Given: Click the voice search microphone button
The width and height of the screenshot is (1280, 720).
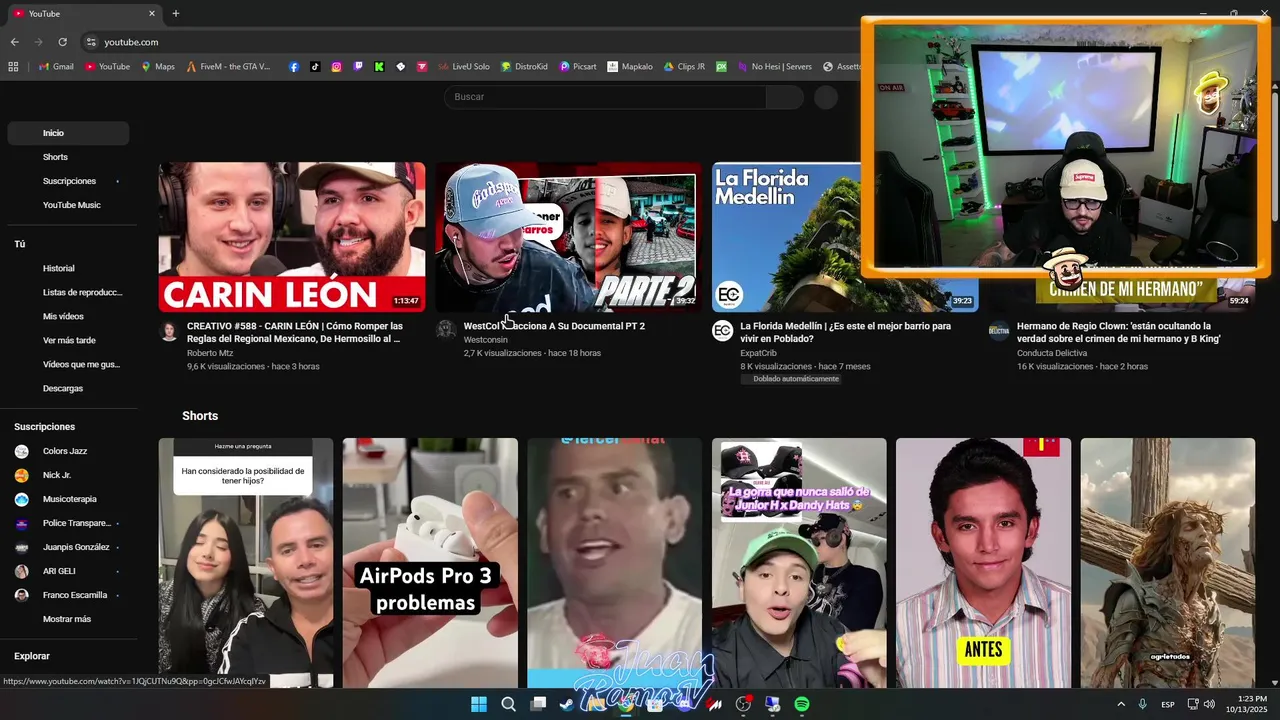Looking at the screenshot, I should coord(826,97).
